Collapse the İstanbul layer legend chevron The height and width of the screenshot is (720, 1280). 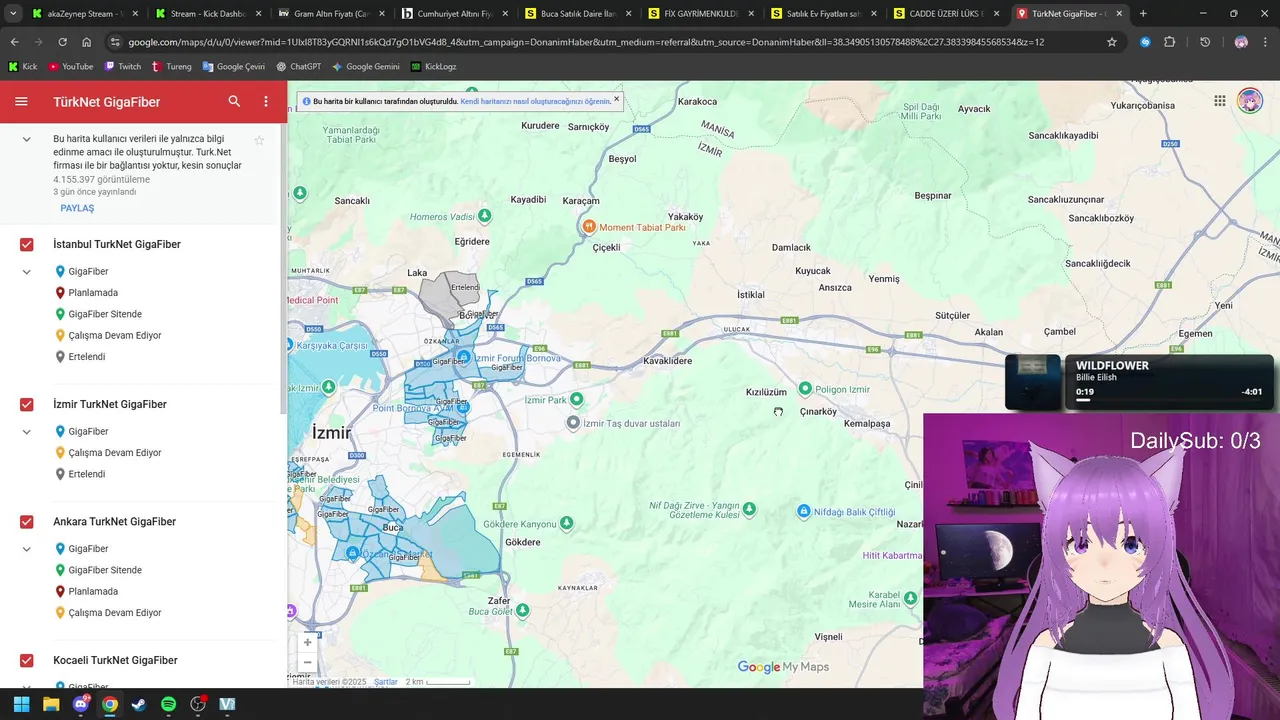(x=27, y=272)
